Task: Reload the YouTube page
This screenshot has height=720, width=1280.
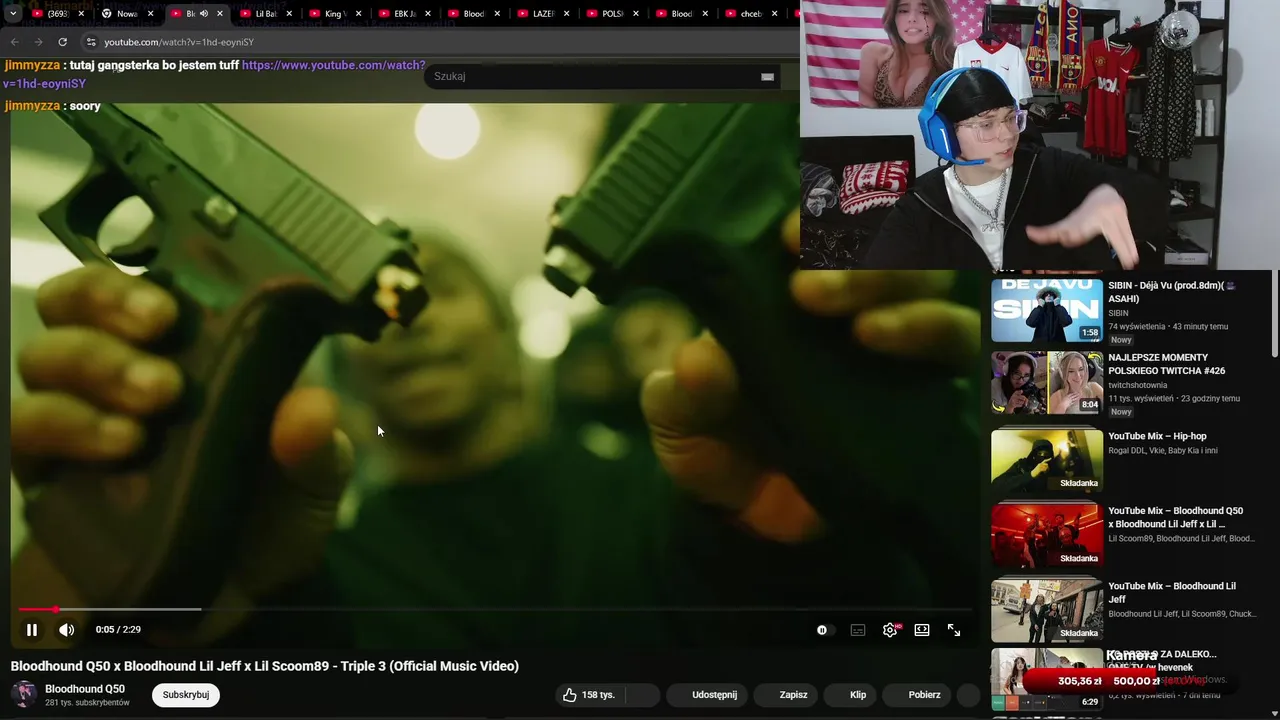Action: tap(62, 42)
